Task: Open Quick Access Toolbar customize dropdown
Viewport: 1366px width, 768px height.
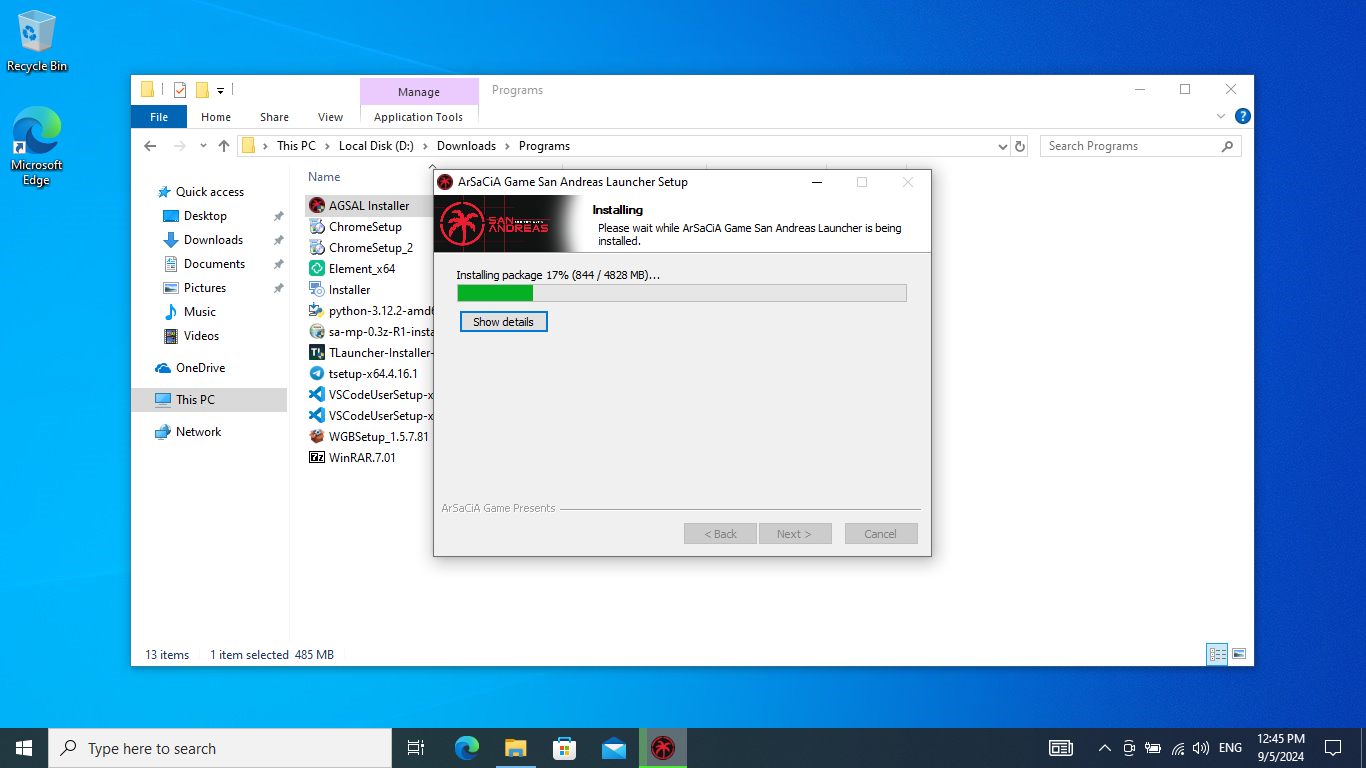Action: tap(220, 90)
